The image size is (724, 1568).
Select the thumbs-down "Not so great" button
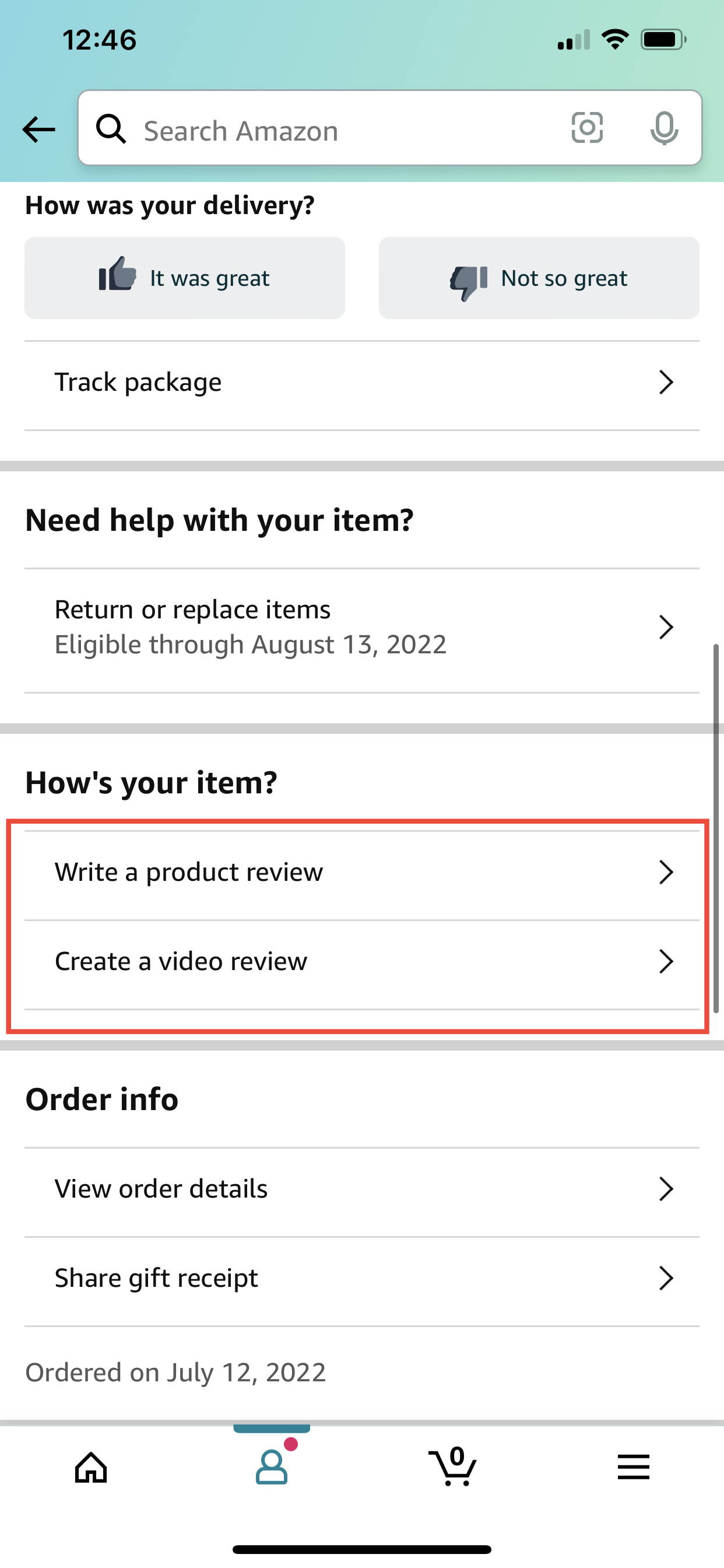click(539, 278)
